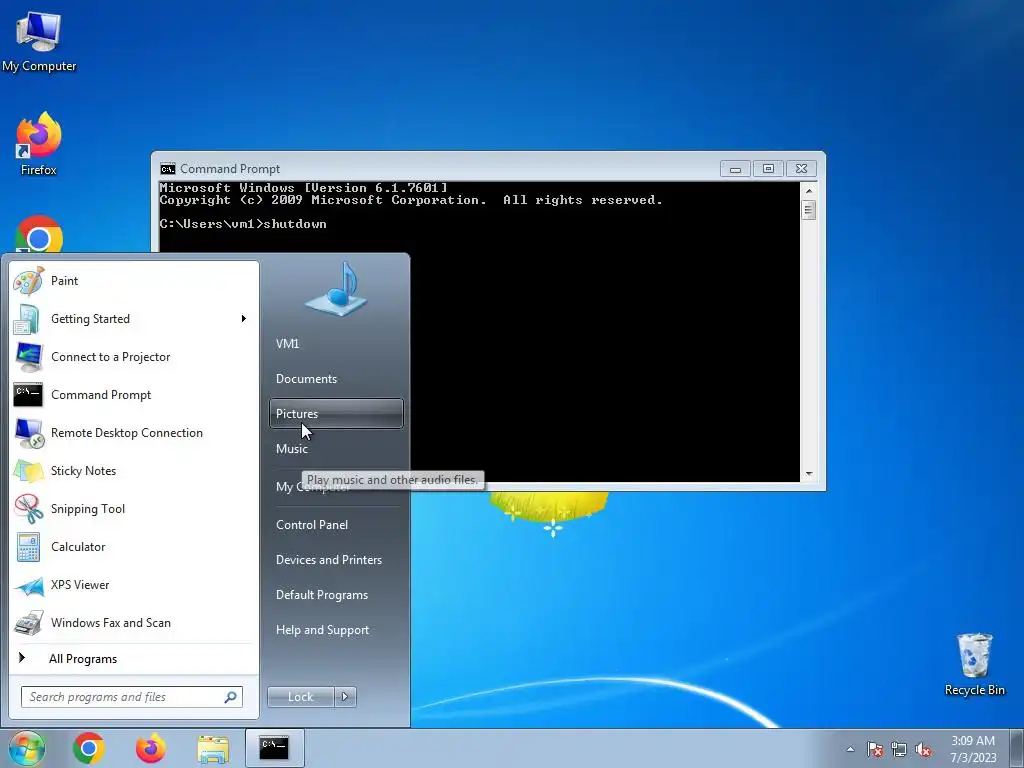Expand the Getting Started submenu arrow
This screenshot has height=768, width=1024.
244,319
